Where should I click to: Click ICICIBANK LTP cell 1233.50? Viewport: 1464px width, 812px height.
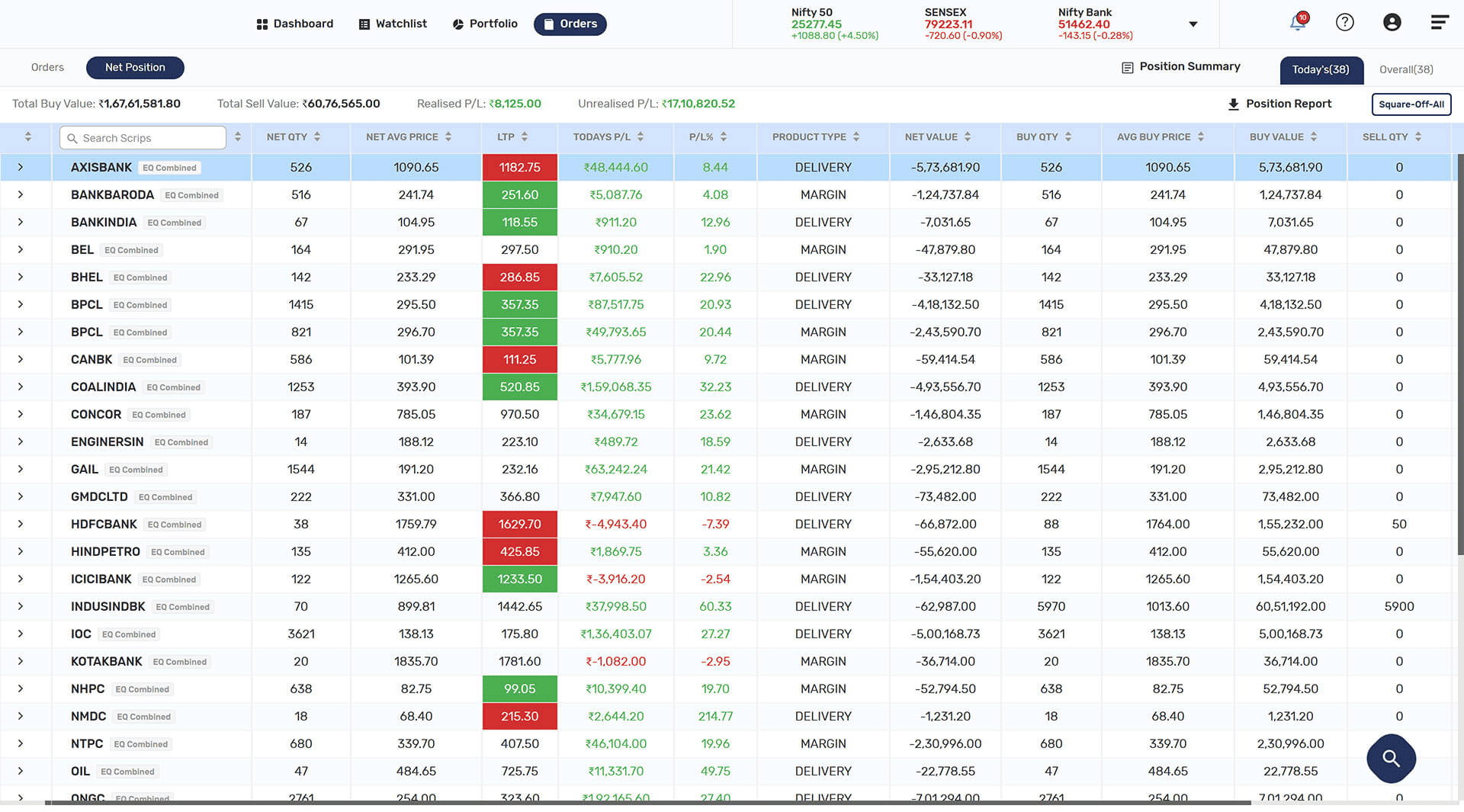tap(520, 579)
